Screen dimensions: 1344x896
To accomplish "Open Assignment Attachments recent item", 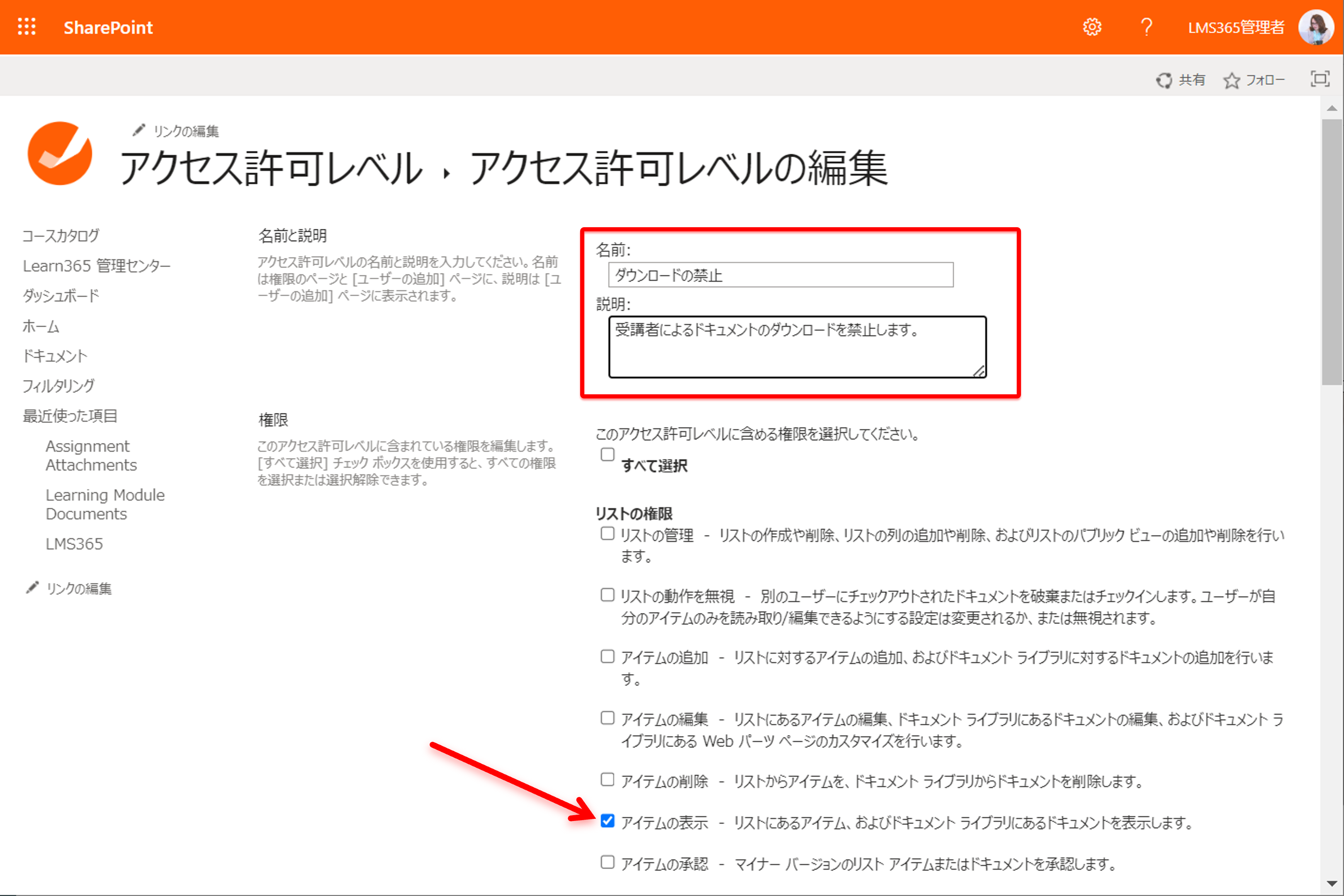I will click(x=91, y=455).
